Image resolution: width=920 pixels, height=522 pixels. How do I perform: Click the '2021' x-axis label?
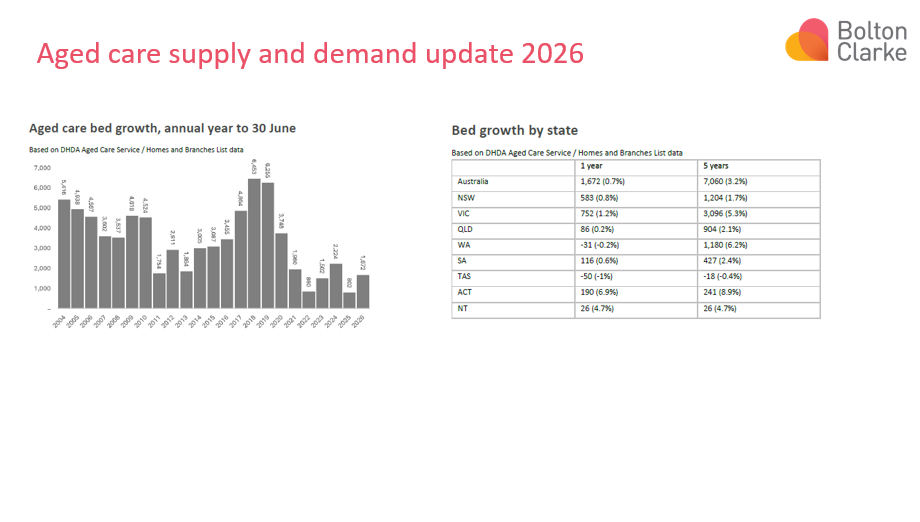pyautogui.click(x=290, y=321)
